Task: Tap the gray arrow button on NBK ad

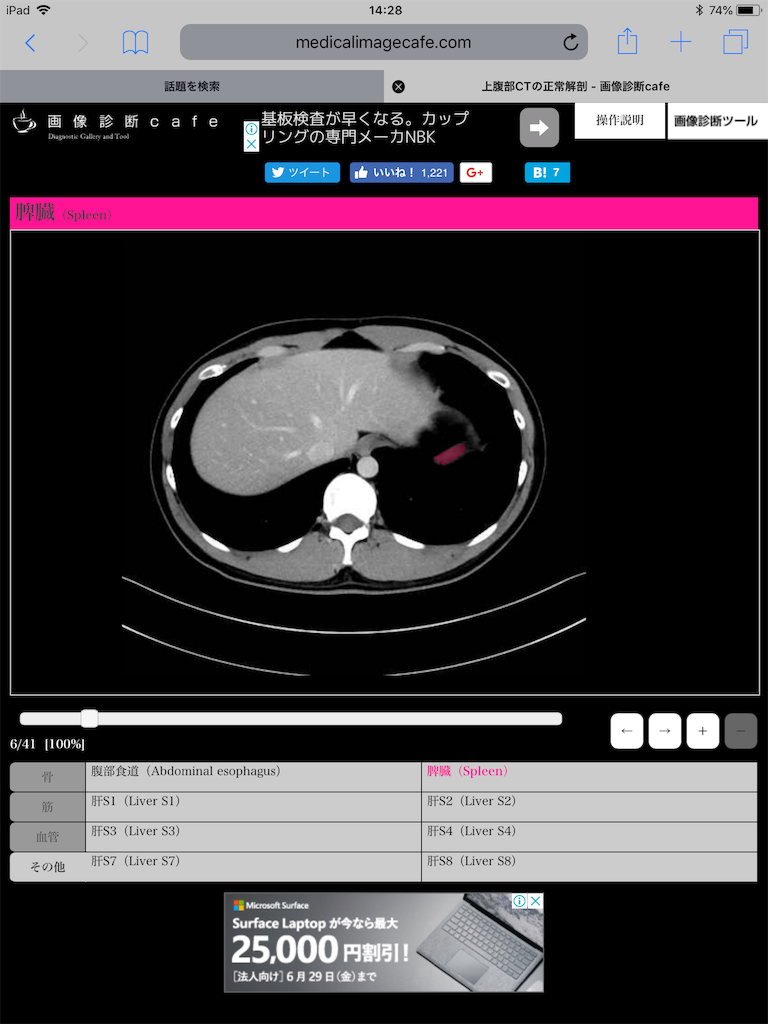Action: coord(539,128)
